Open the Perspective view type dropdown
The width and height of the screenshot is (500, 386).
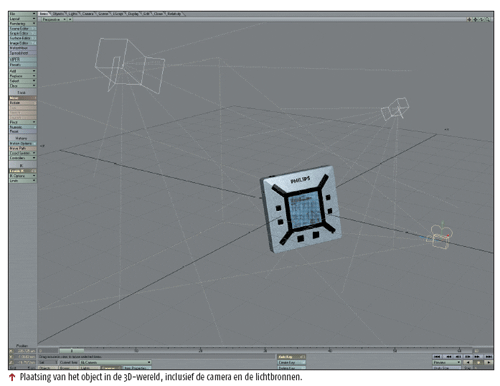click(54, 19)
